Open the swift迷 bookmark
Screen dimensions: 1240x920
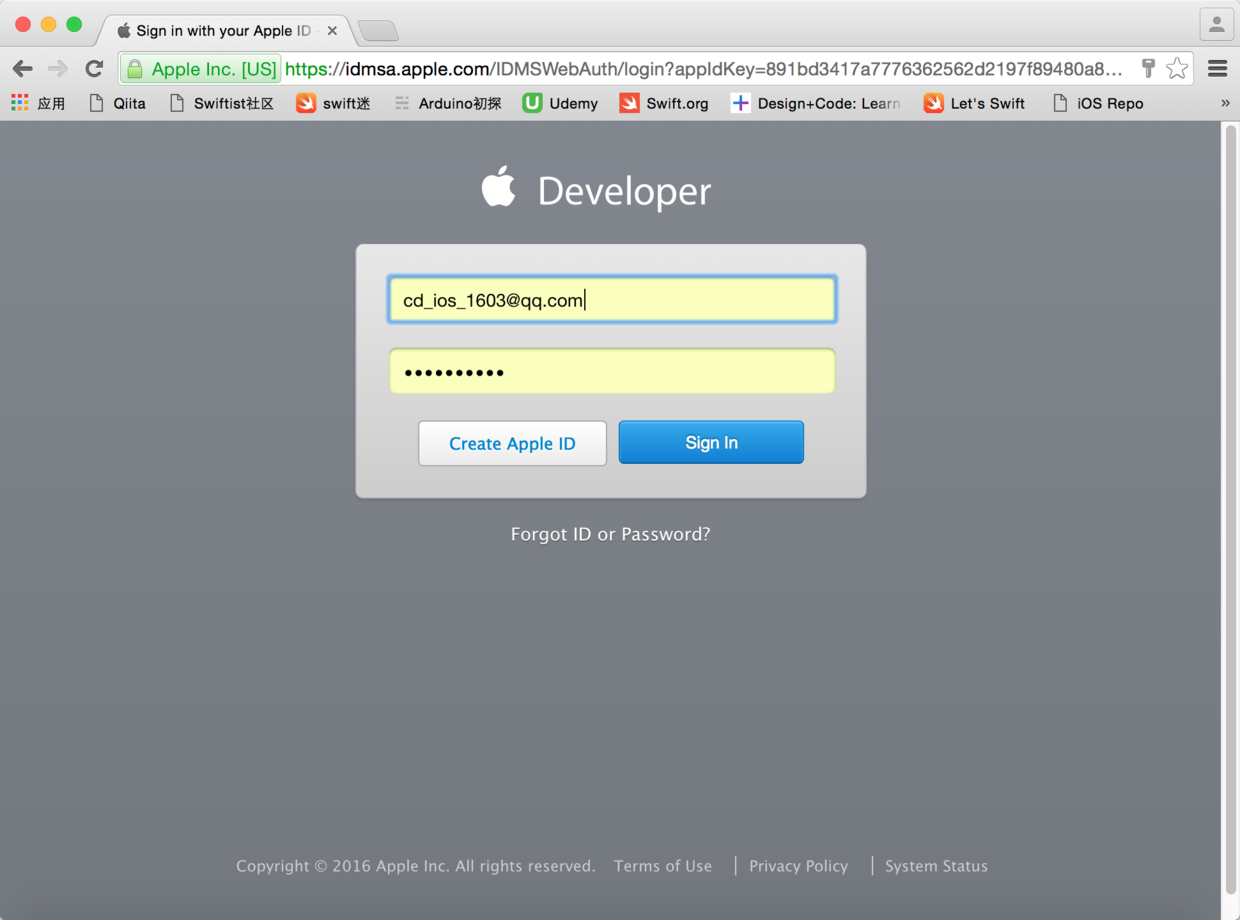333,103
